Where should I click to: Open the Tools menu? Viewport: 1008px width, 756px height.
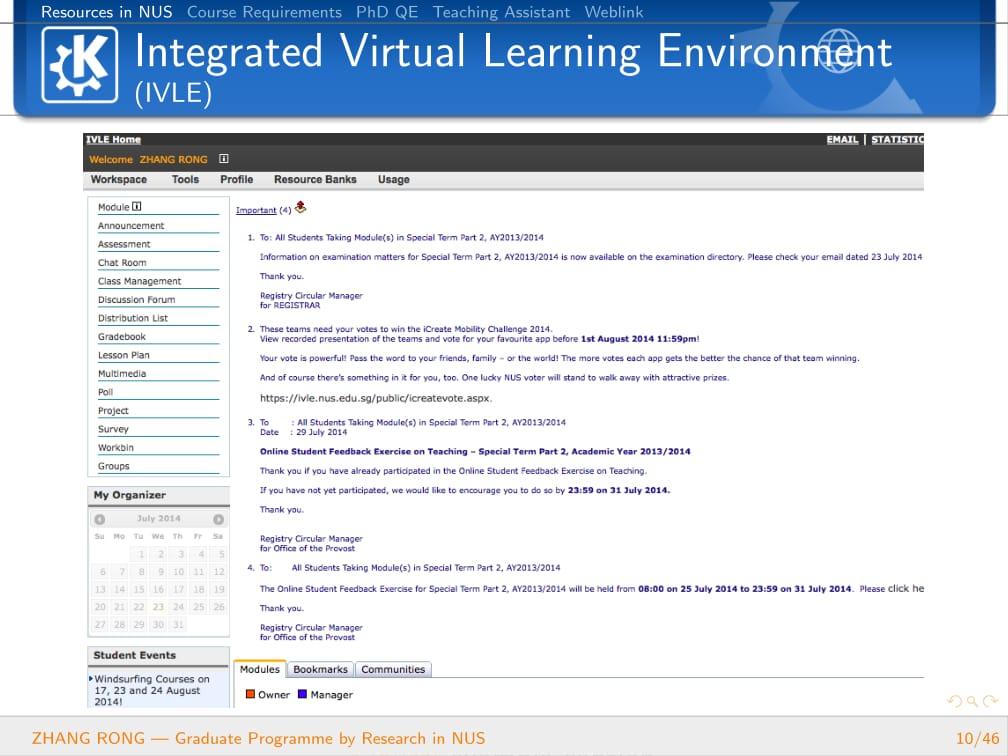(185, 179)
